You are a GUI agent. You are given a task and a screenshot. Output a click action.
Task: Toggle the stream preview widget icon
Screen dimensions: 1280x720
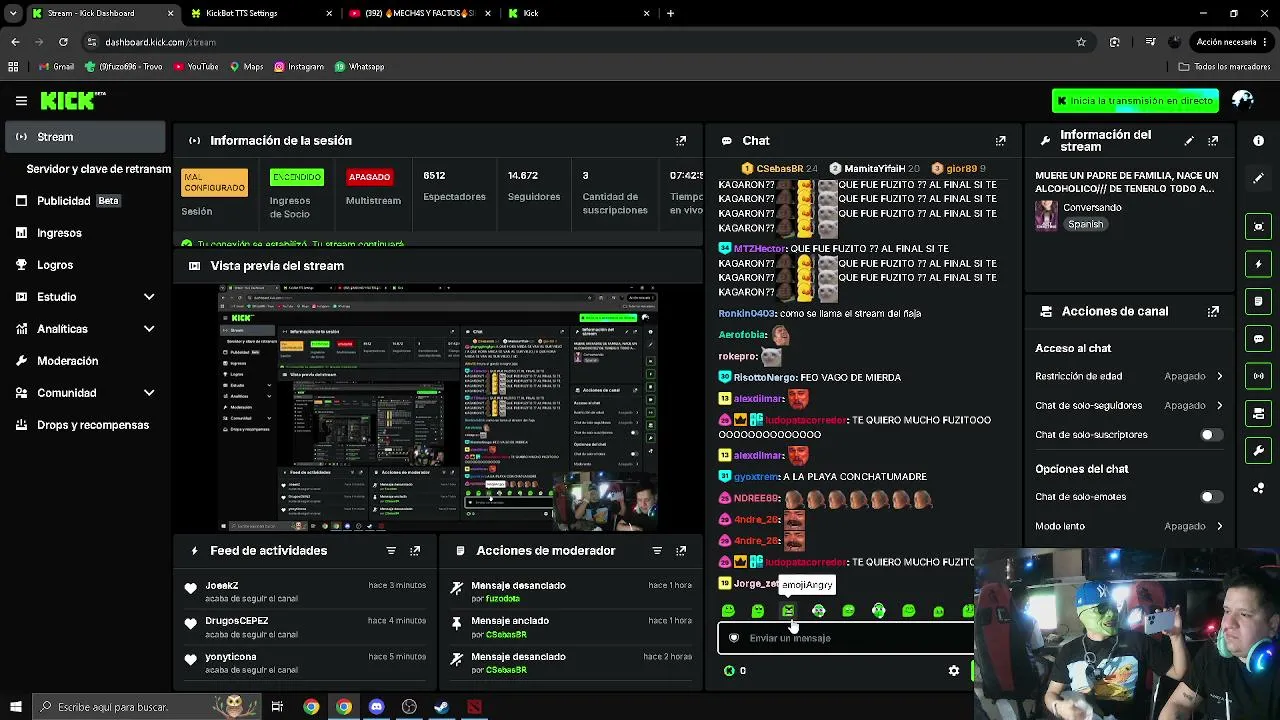(x=1259, y=226)
